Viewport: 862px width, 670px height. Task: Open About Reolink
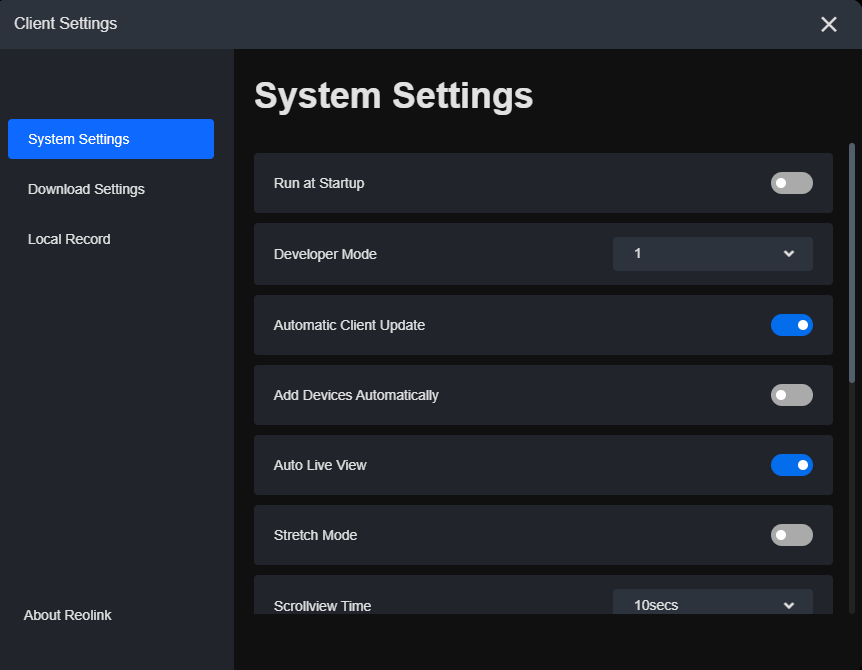68,615
